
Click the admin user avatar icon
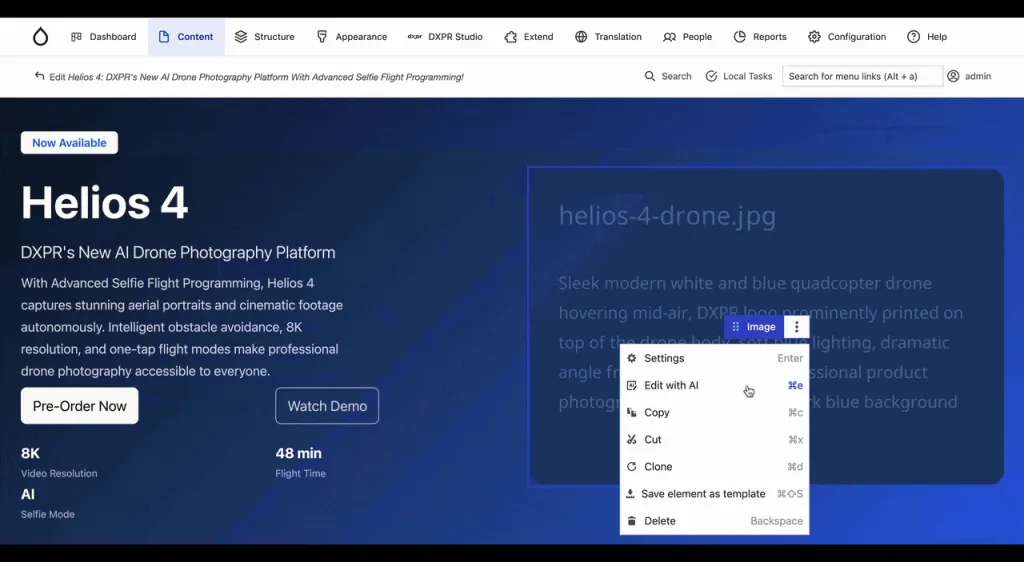pos(953,76)
